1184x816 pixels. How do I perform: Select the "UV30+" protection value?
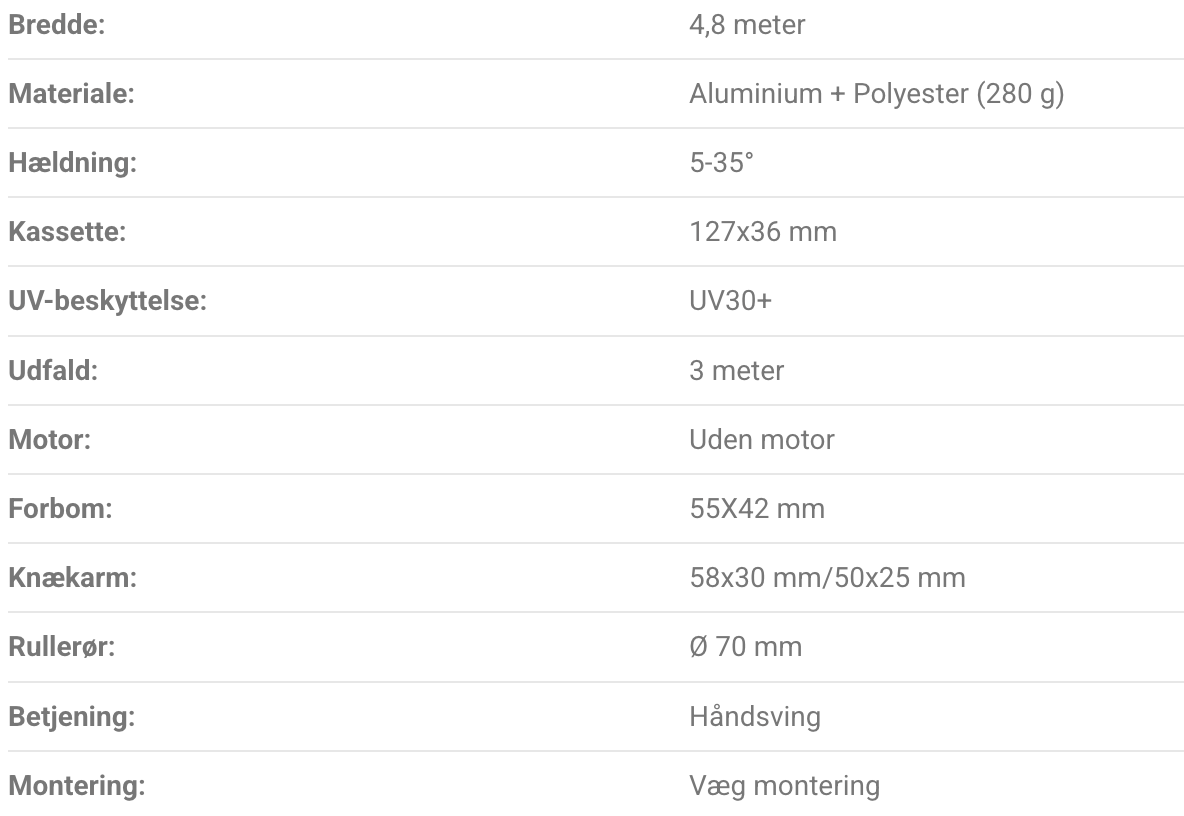[731, 301]
